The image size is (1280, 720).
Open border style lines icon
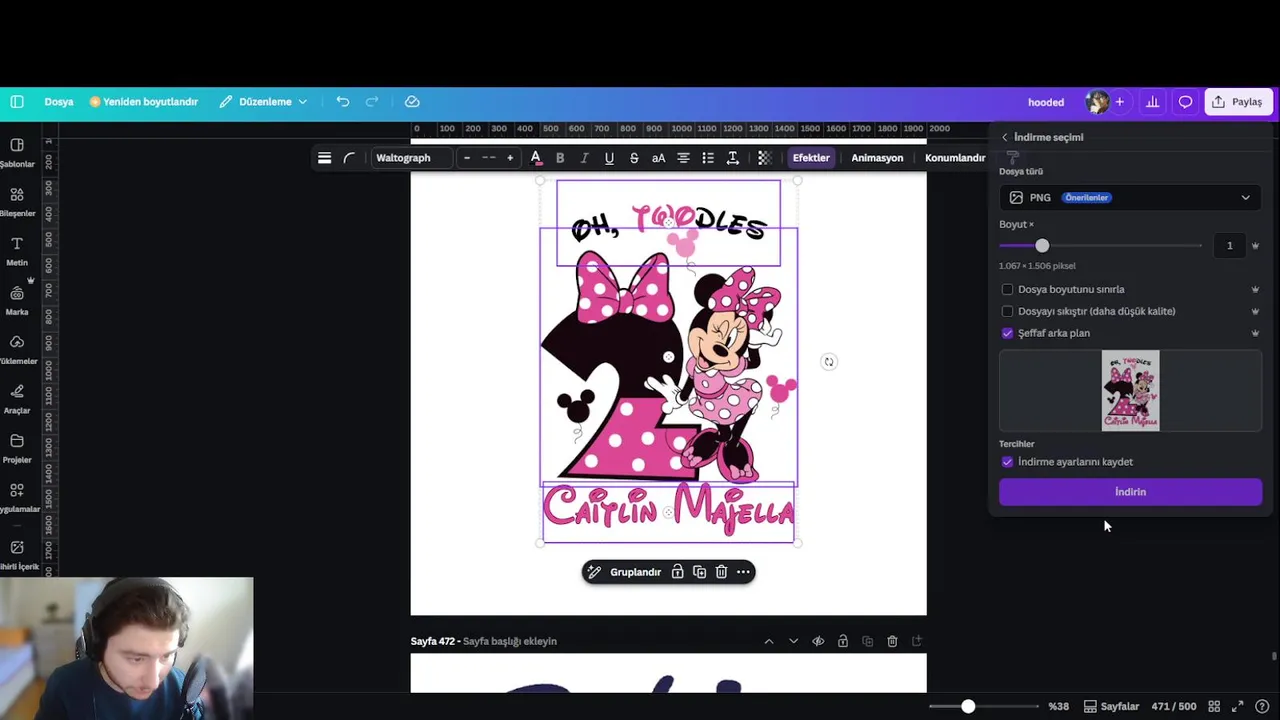tap(324, 158)
